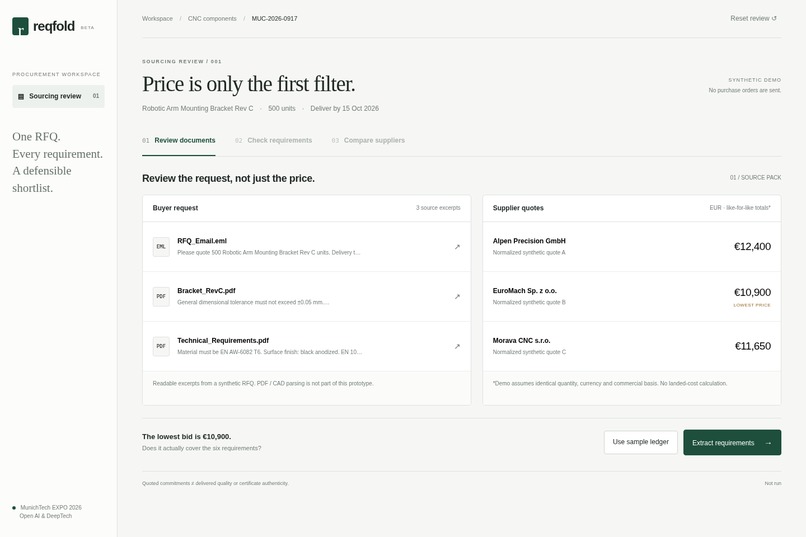Viewport: 806px width, 537px height.
Task: Open Bracket_RevC.pdf arrow icon
Action: click(457, 297)
